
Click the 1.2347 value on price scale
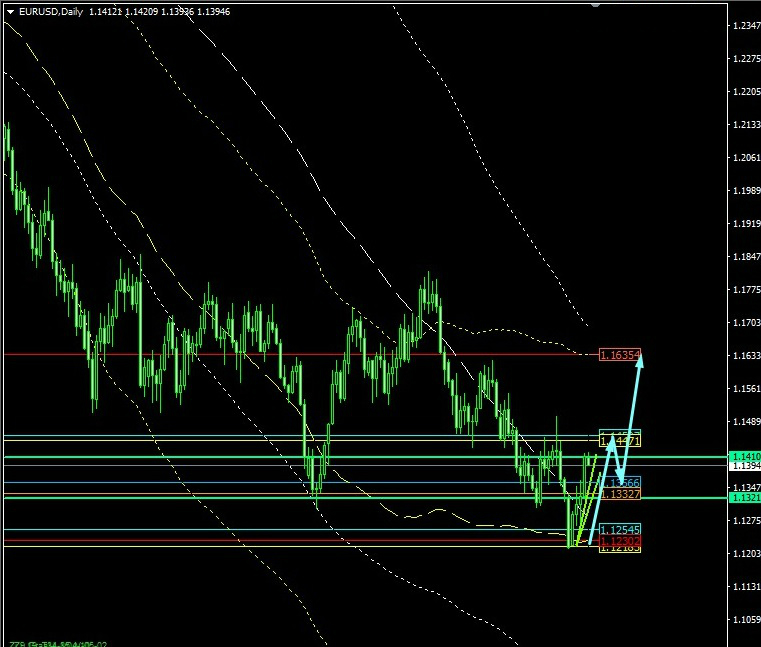click(743, 27)
